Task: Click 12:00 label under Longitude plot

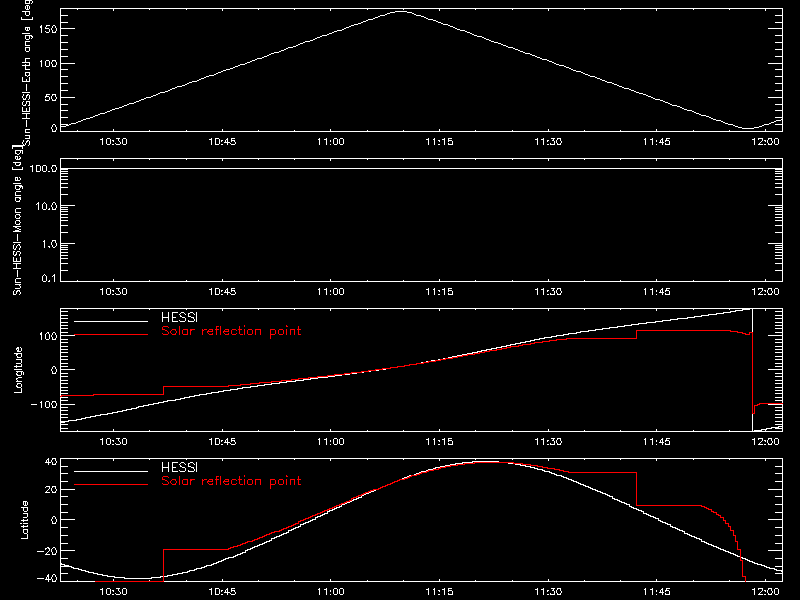Action: coord(765,442)
